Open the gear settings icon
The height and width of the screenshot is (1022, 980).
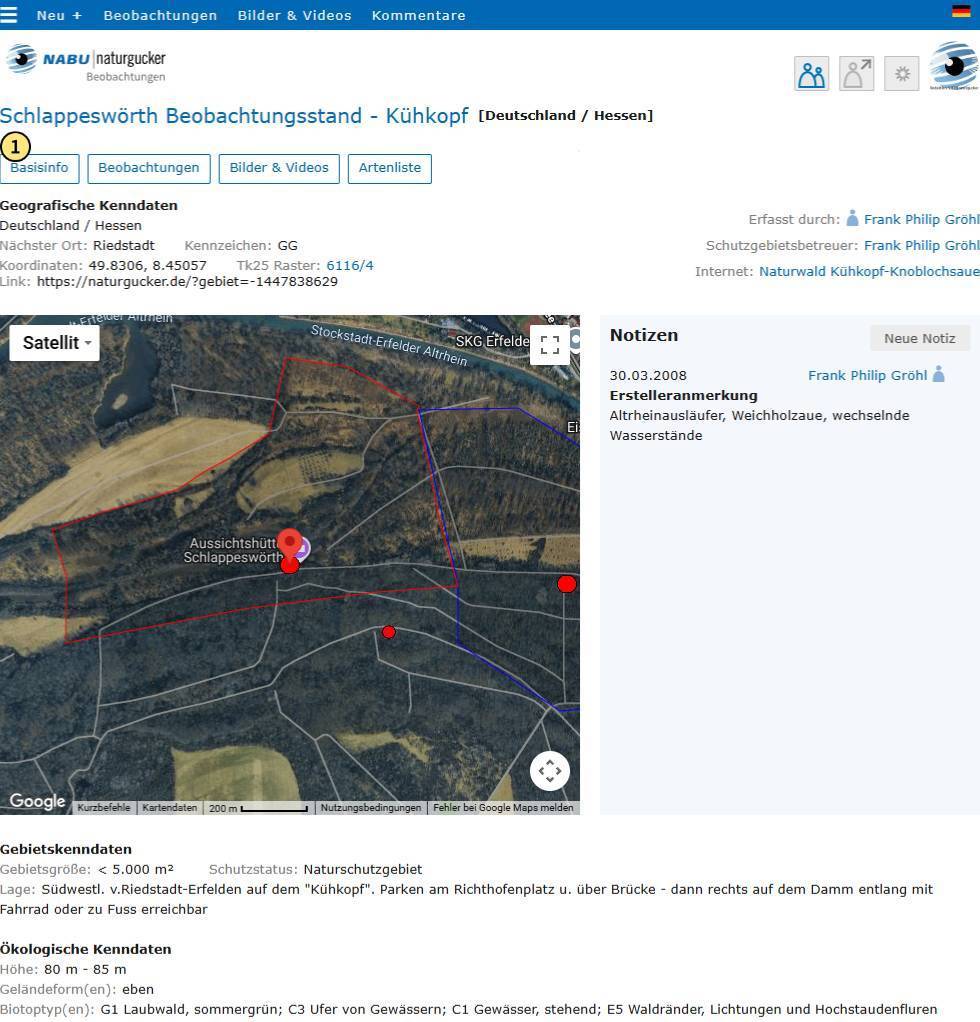902,73
